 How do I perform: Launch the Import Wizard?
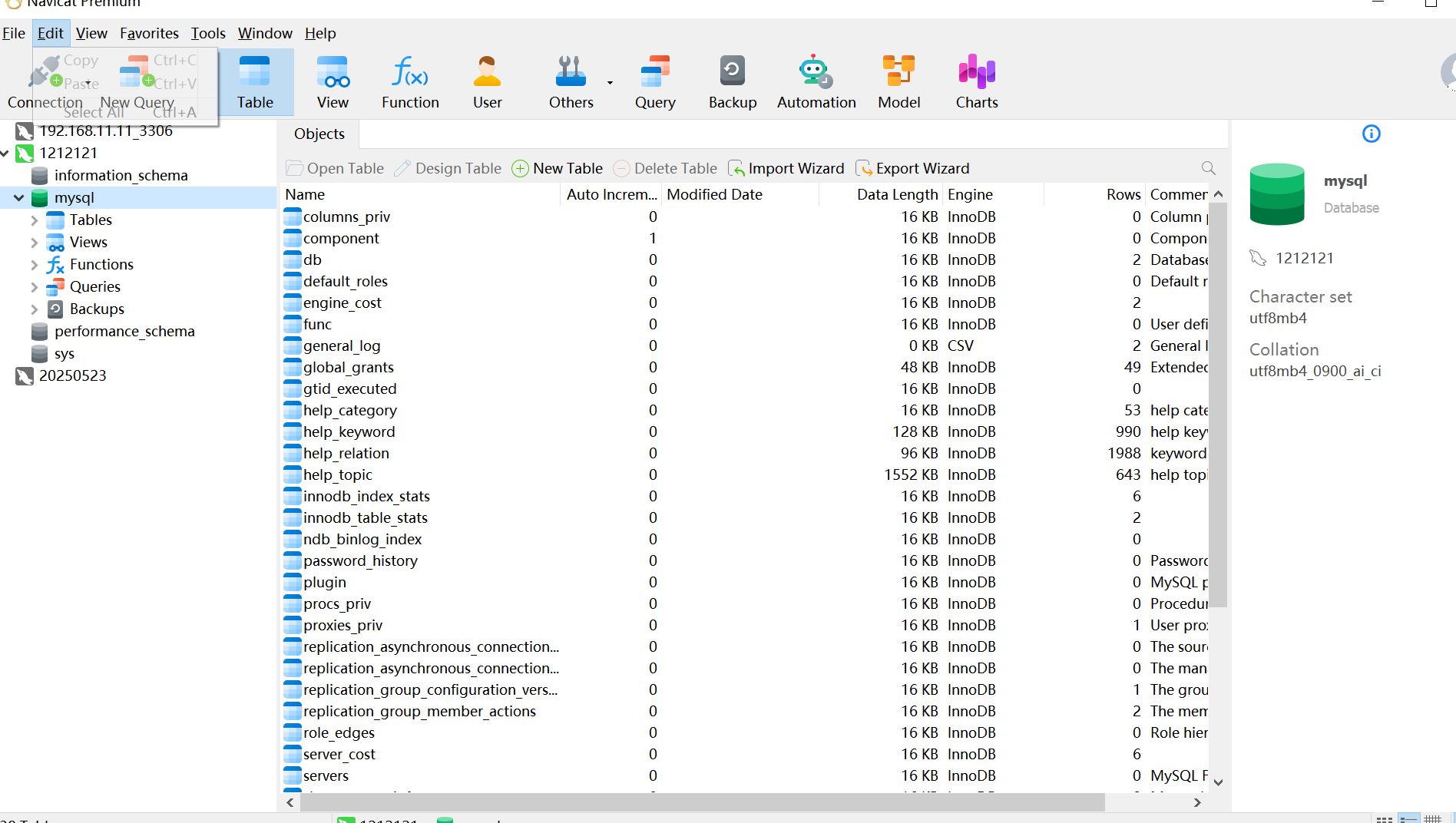786,168
